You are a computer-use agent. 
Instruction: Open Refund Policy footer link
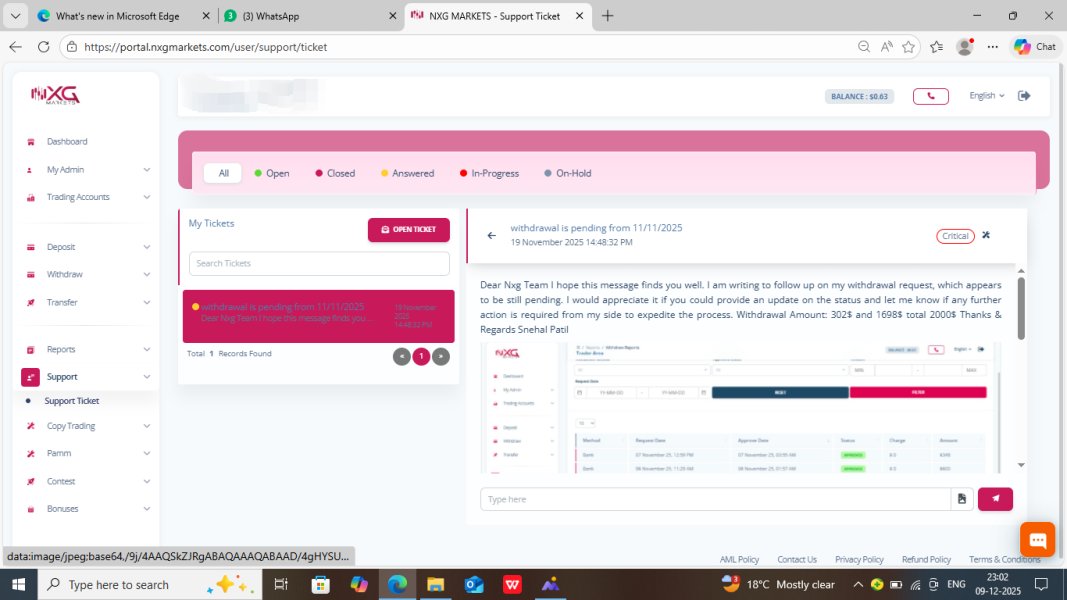point(926,559)
